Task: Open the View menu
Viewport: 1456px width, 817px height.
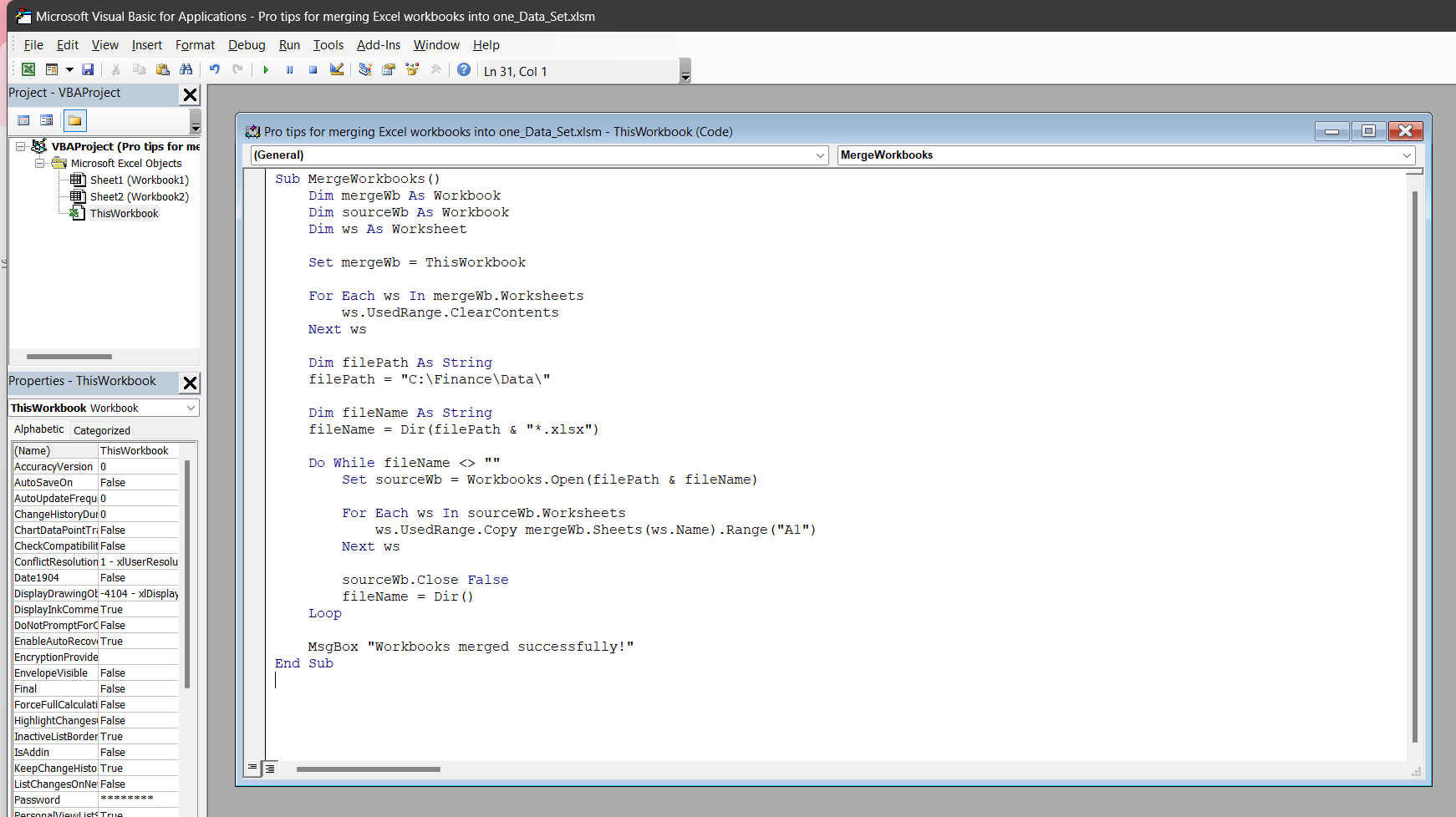Action: tap(105, 45)
